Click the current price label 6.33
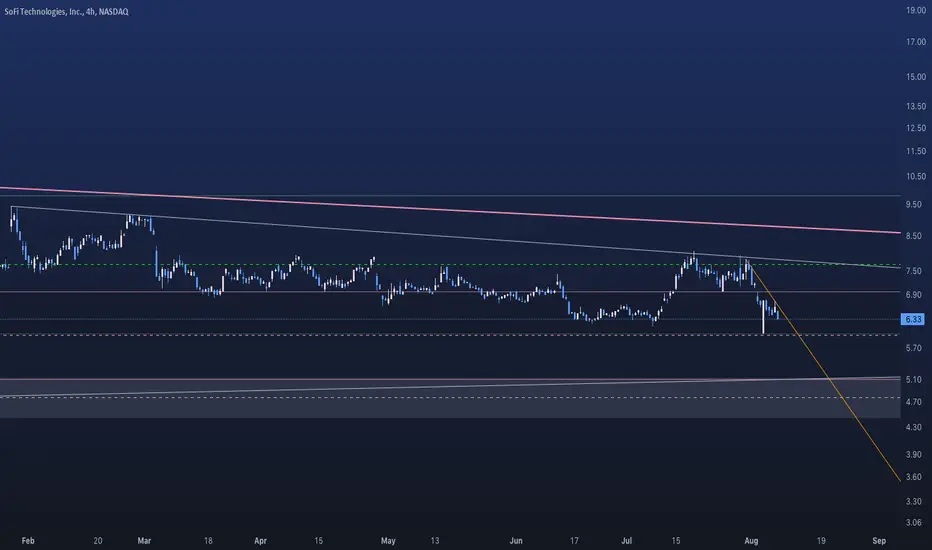The image size is (932, 550). pos(912,319)
